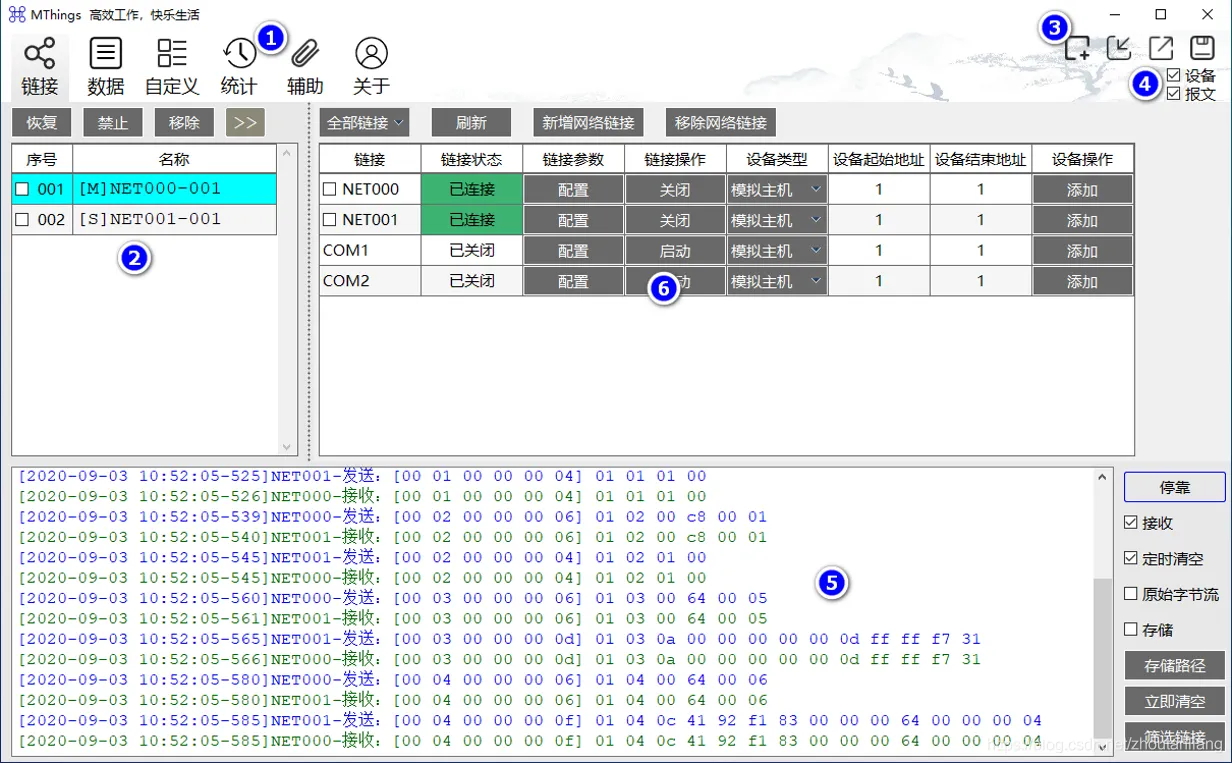Image resolution: width=1232 pixels, height=763 pixels.
Task: Open the 辅助 paperclip tools icon
Action: pyautogui.click(x=305, y=66)
